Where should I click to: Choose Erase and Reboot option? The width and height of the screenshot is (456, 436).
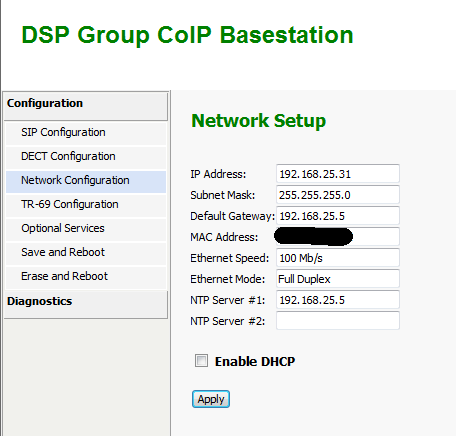pyautogui.click(x=86, y=277)
